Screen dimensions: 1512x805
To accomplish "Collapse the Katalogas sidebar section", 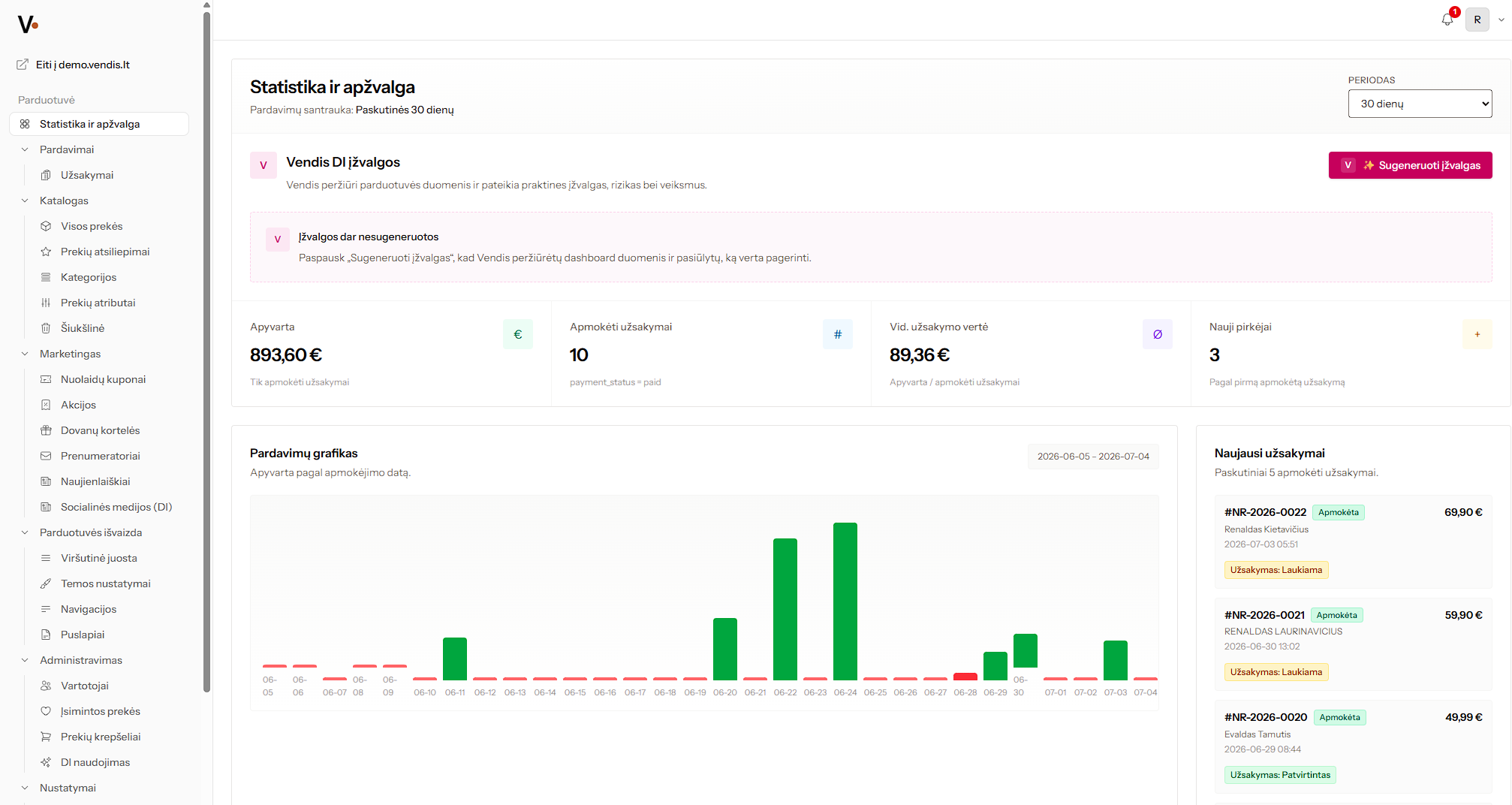I will pos(25,200).
